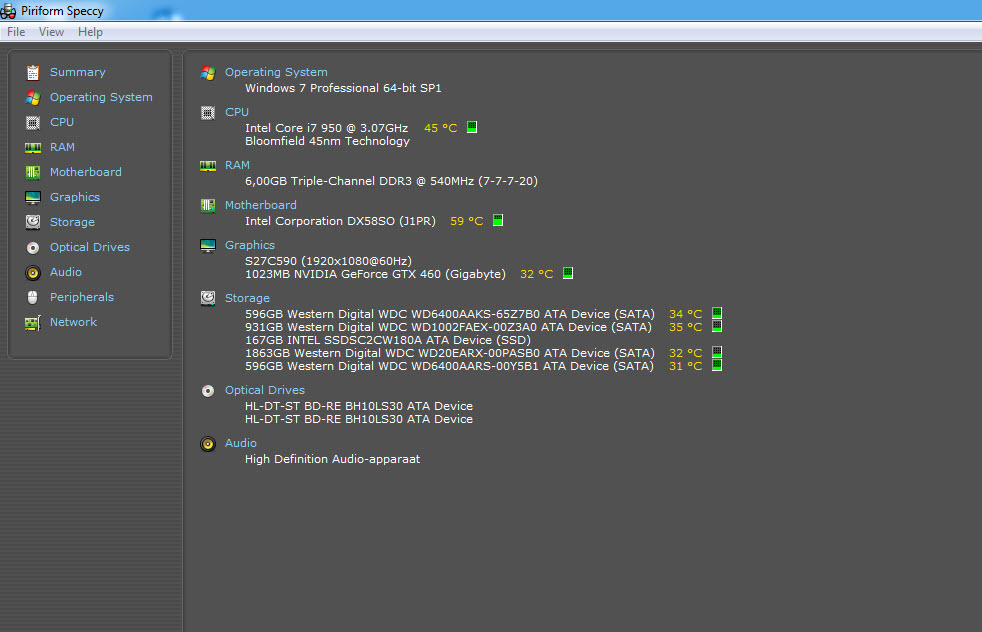Click the Optical Drives disc icon in summary
982x632 pixels.
(x=208, y=391)
